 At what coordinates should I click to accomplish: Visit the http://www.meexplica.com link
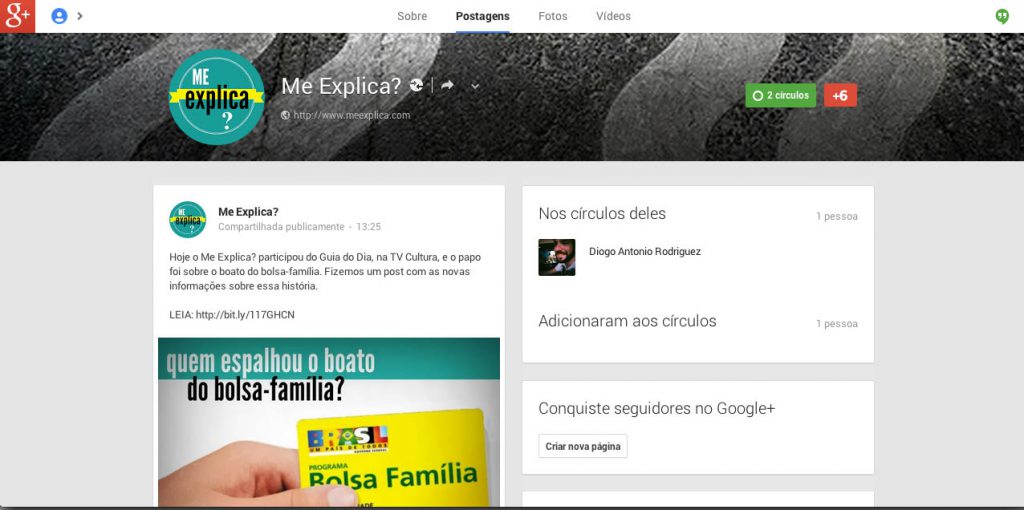[x=351, y=115]
